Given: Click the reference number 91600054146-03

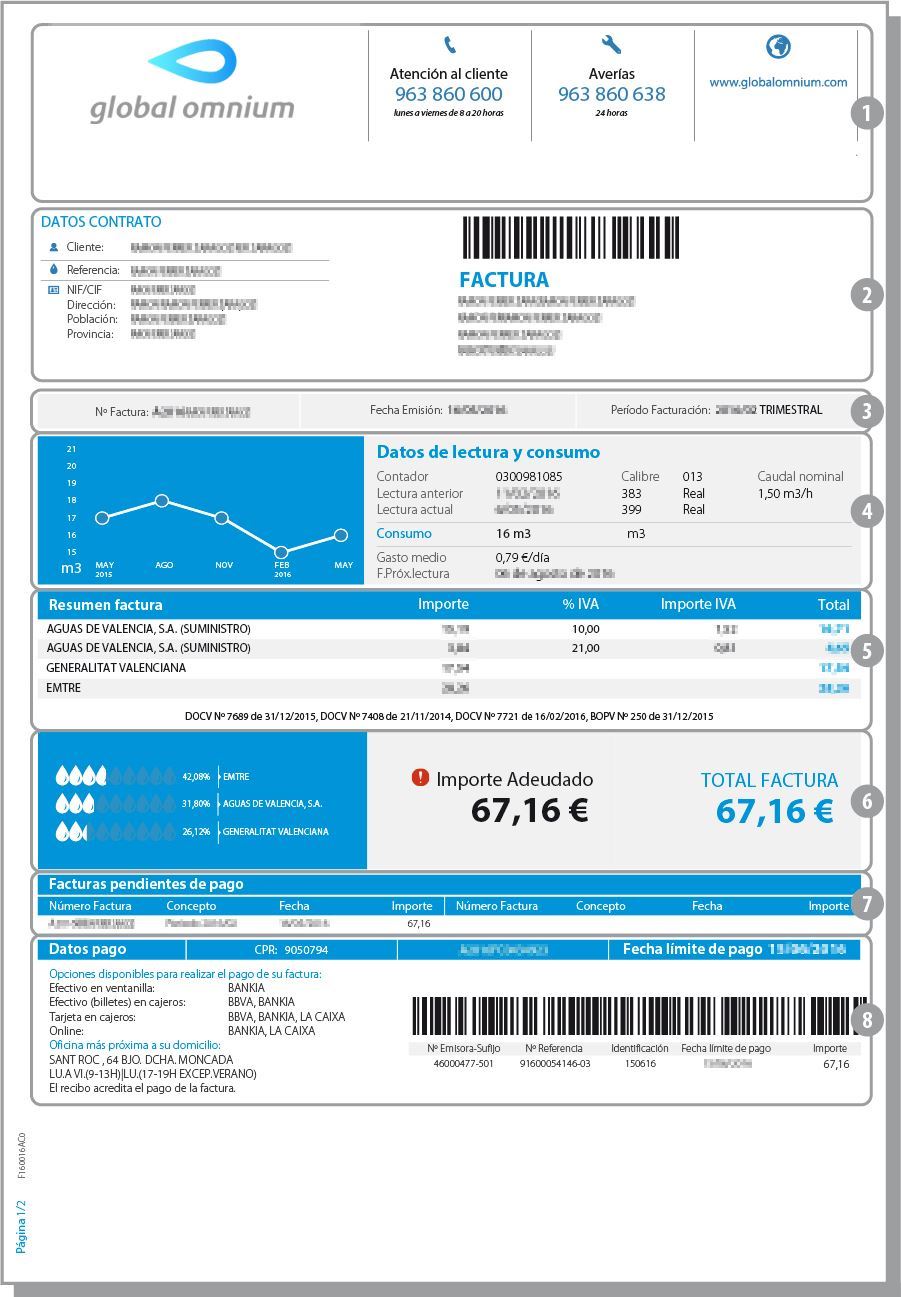Looking at the screenshot, I should (554, 1064).
